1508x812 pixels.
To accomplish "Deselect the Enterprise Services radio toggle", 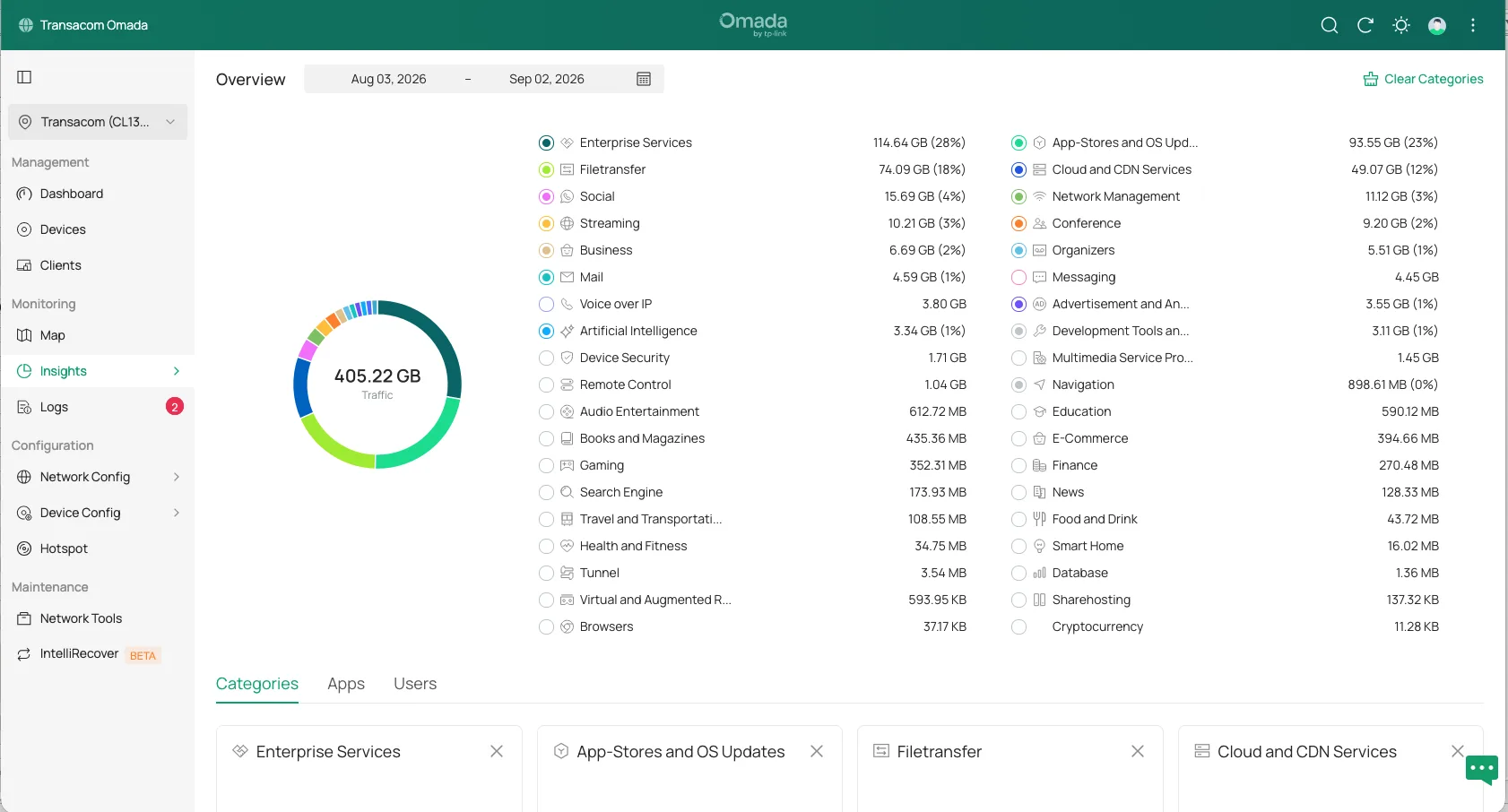I will click(x=546, y=143).
